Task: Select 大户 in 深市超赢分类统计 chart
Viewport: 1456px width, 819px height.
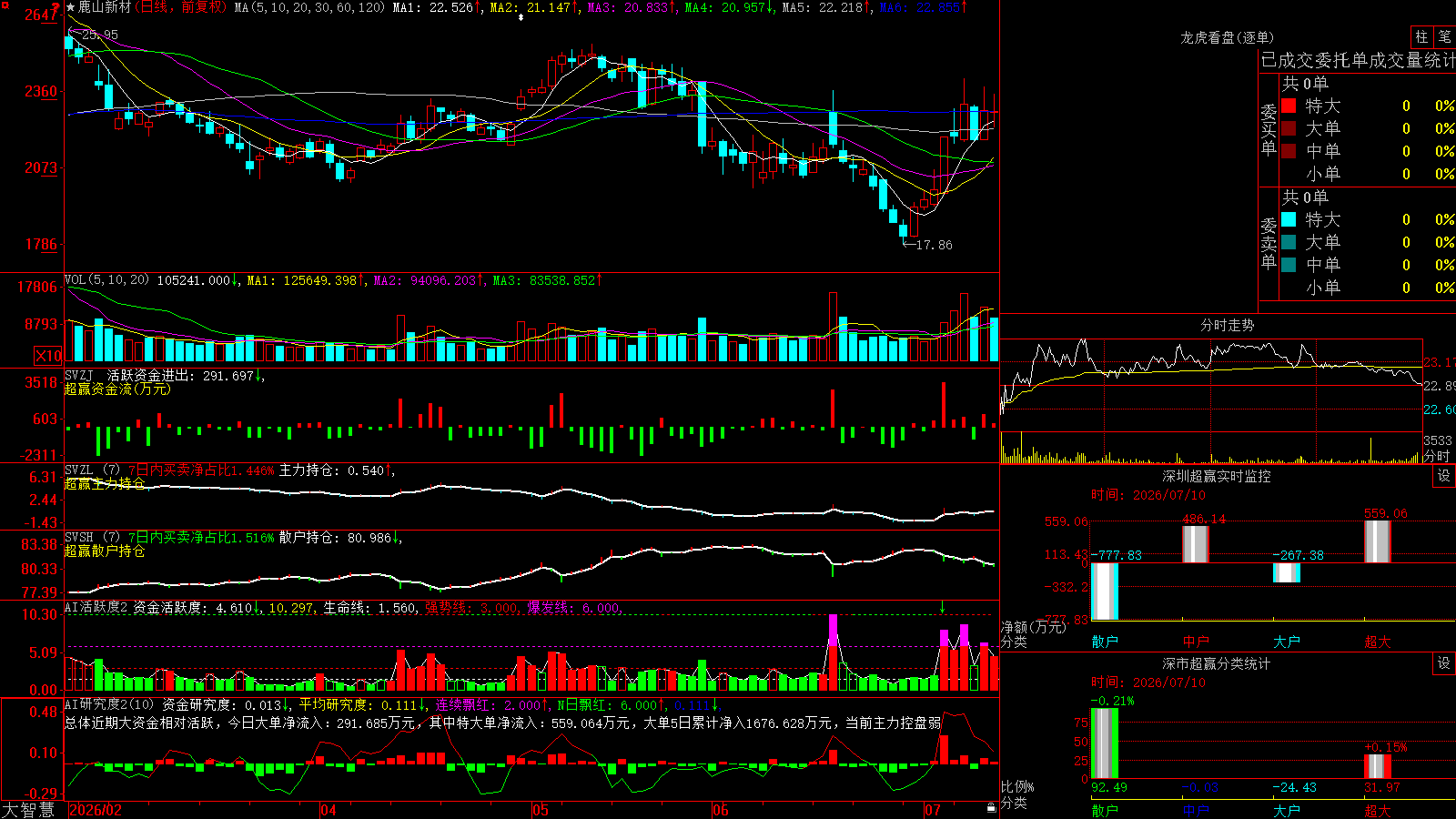Action: coord(1287,810)
